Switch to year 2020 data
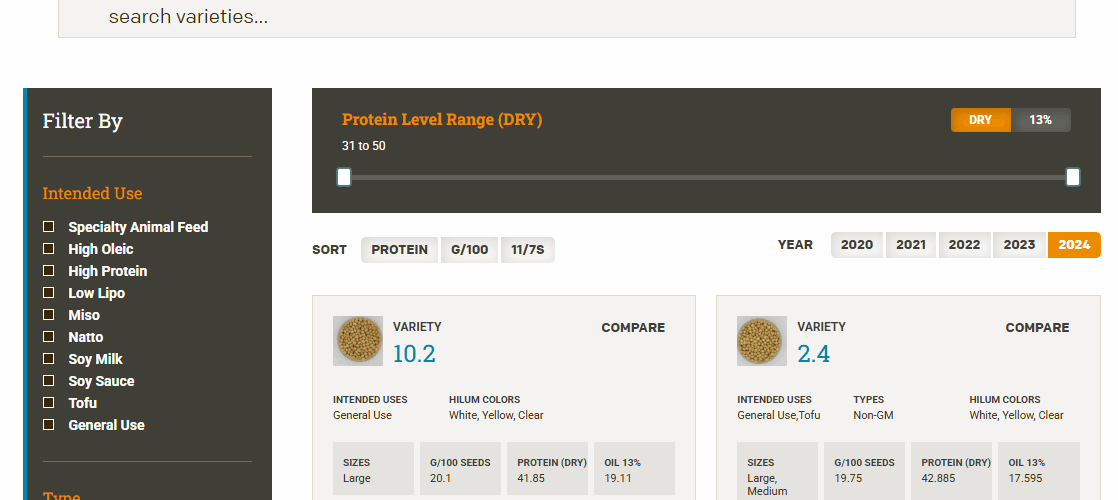Image resolution: width=1118 pixels, height=500 pixels. tap(856, 245)
